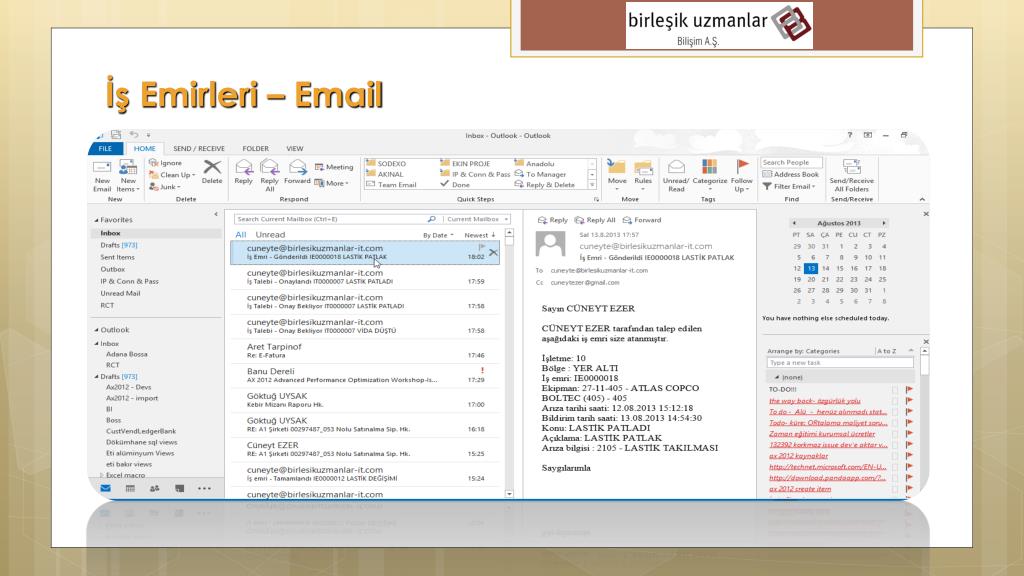Open the Banu Dereli AX 2012 workshop email

pos(367,376)
